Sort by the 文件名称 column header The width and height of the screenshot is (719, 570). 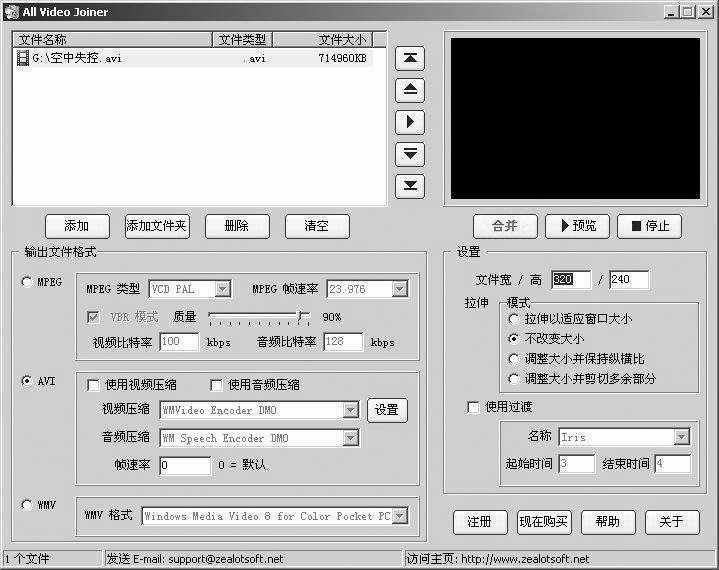coord(112,40)
